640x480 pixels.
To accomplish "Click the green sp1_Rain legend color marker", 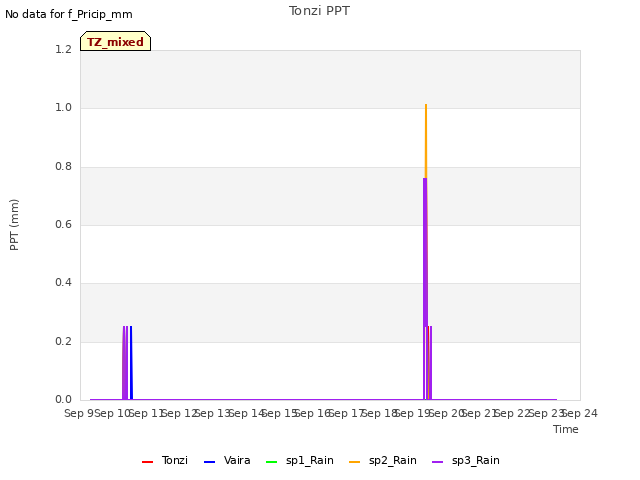I will (x=271, y=462).
